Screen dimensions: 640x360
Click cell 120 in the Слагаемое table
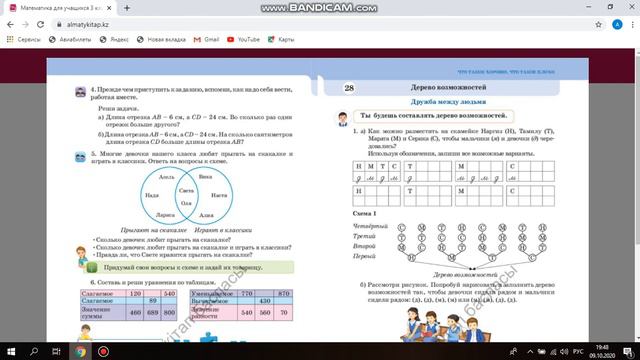[135, 293]
